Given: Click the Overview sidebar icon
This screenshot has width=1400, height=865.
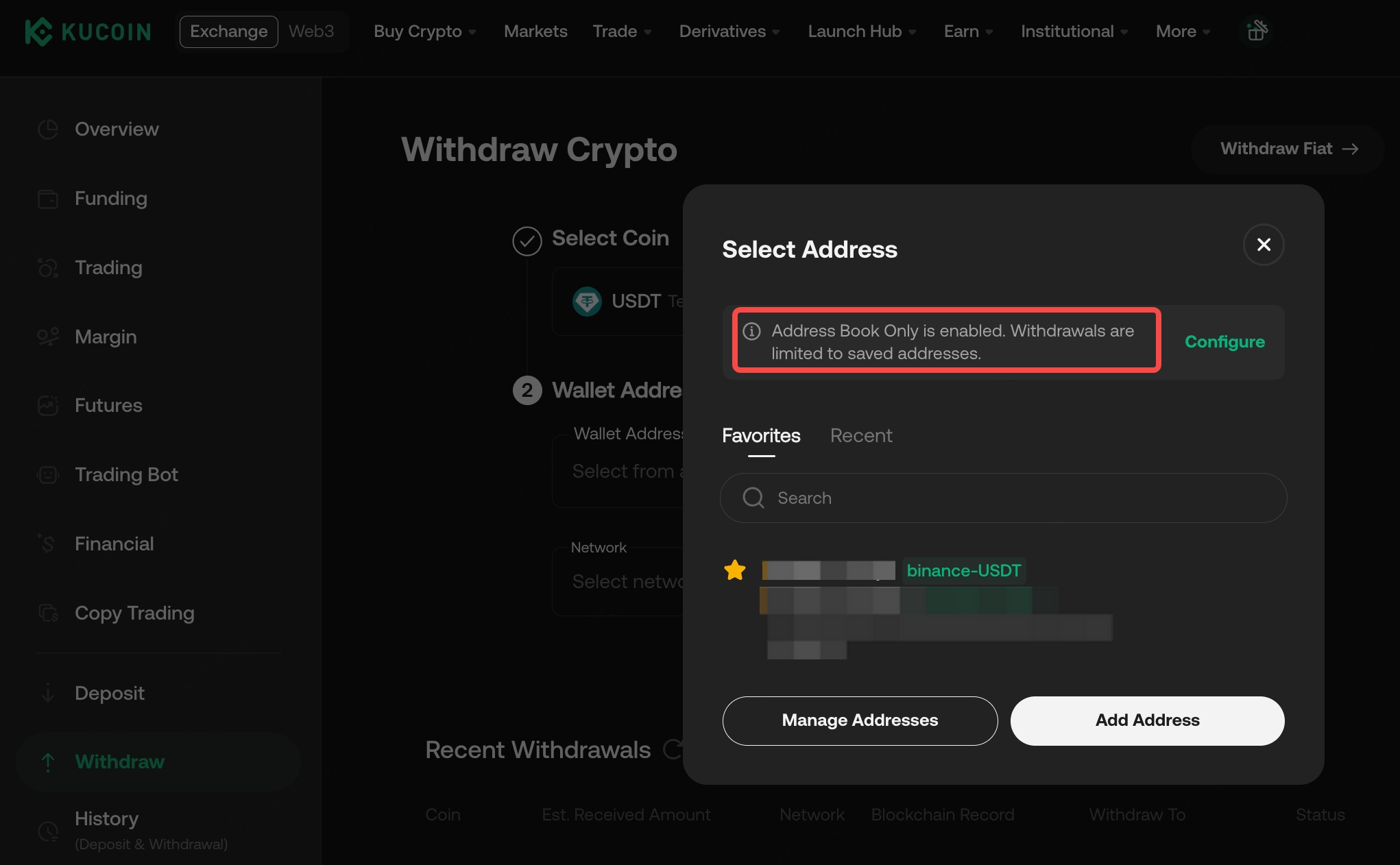Looking at the screenshot, I should pos(48,129).
